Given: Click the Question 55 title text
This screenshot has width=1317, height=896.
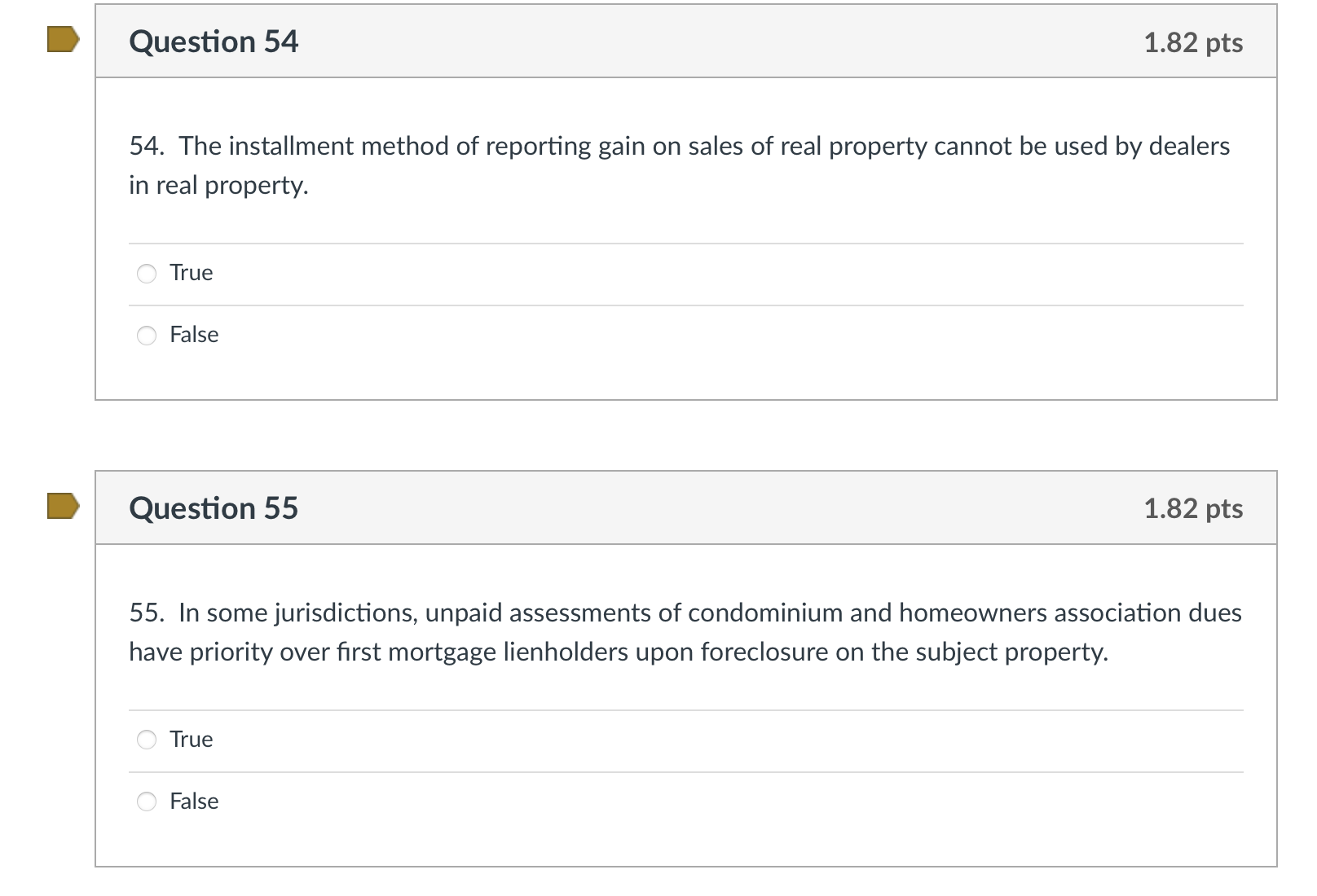Looking at the screenshot, I should [214, 507].
